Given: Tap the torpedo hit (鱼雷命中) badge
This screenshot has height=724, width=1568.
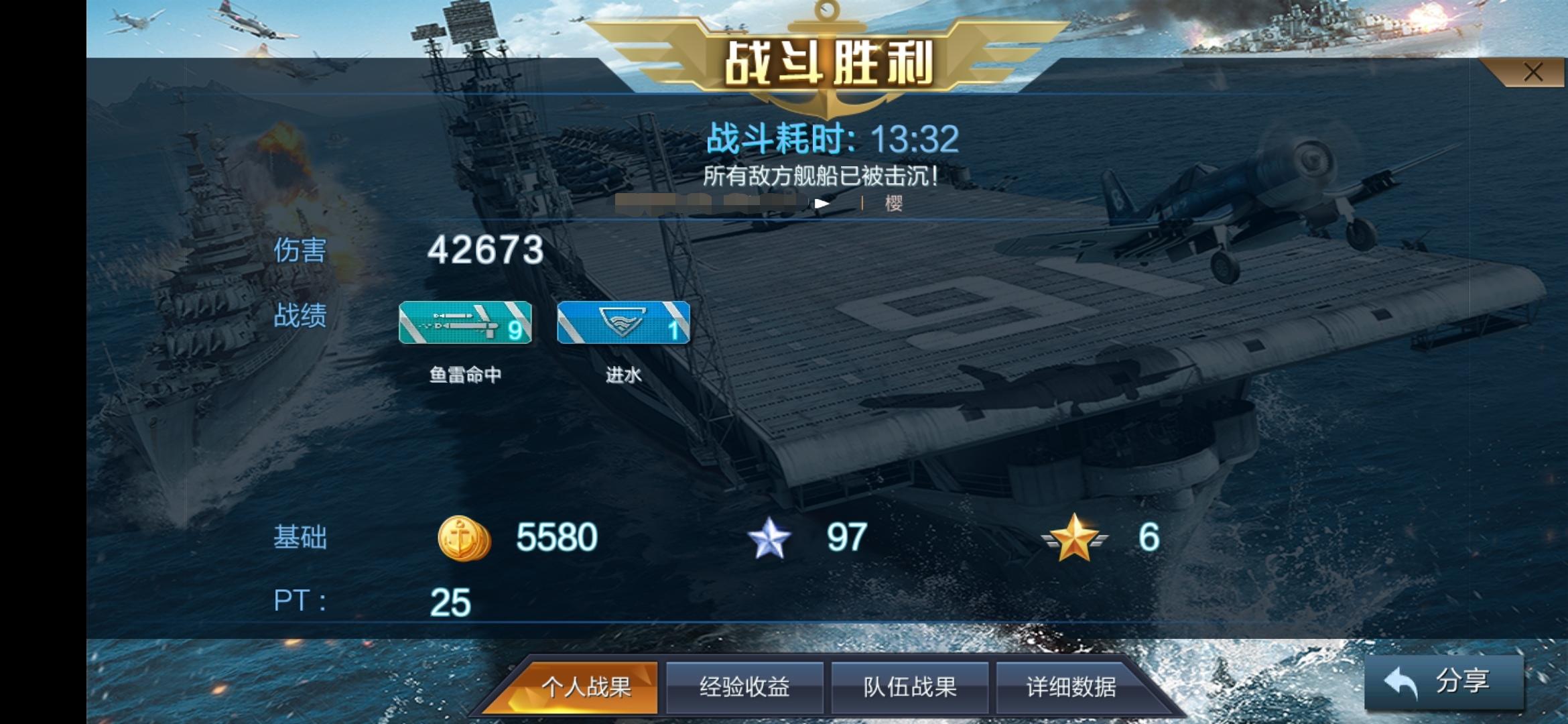Looking at the screenshot, I should pos(465,322).
